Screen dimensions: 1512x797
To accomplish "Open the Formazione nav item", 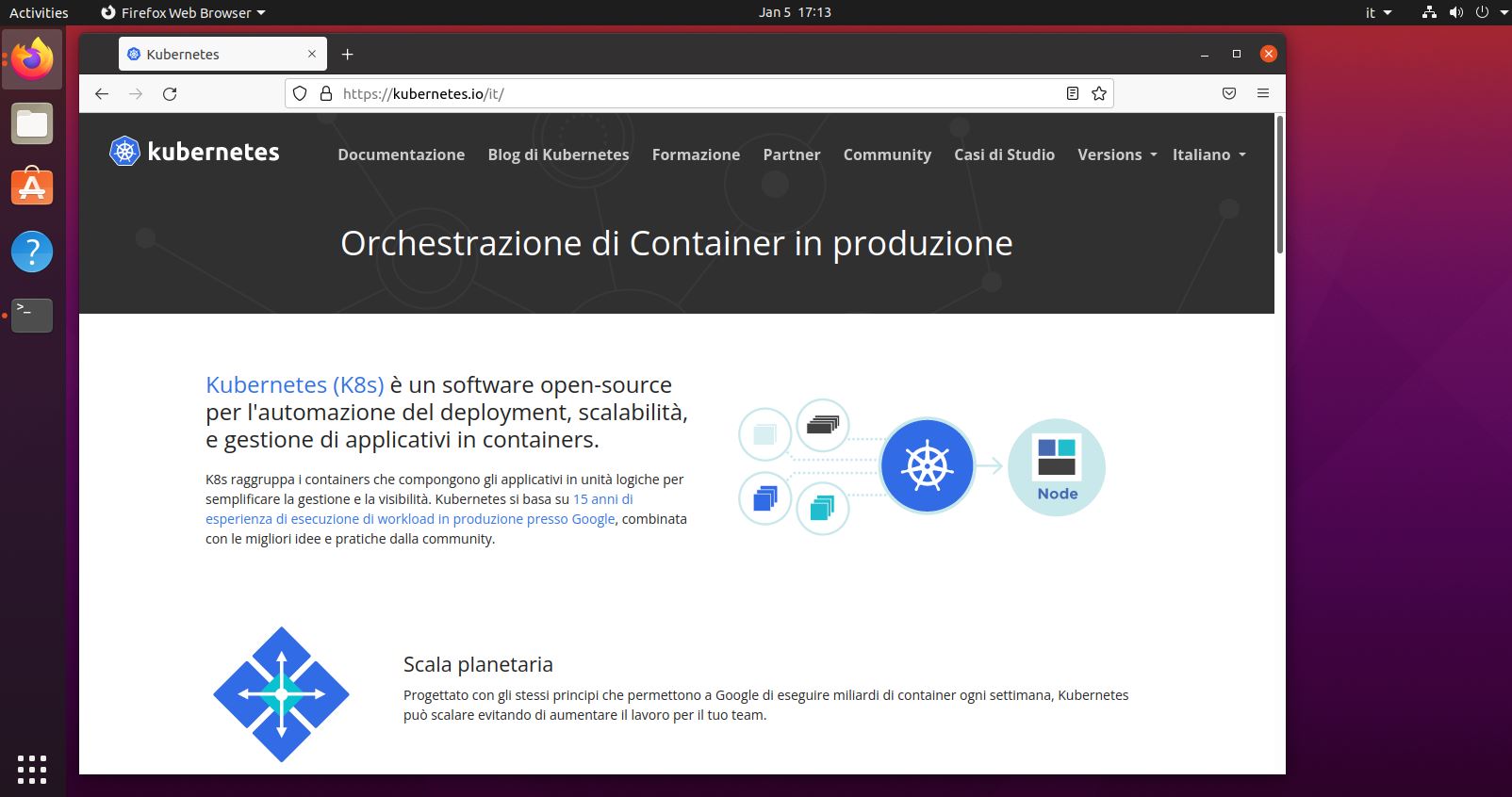I will 696,155.
